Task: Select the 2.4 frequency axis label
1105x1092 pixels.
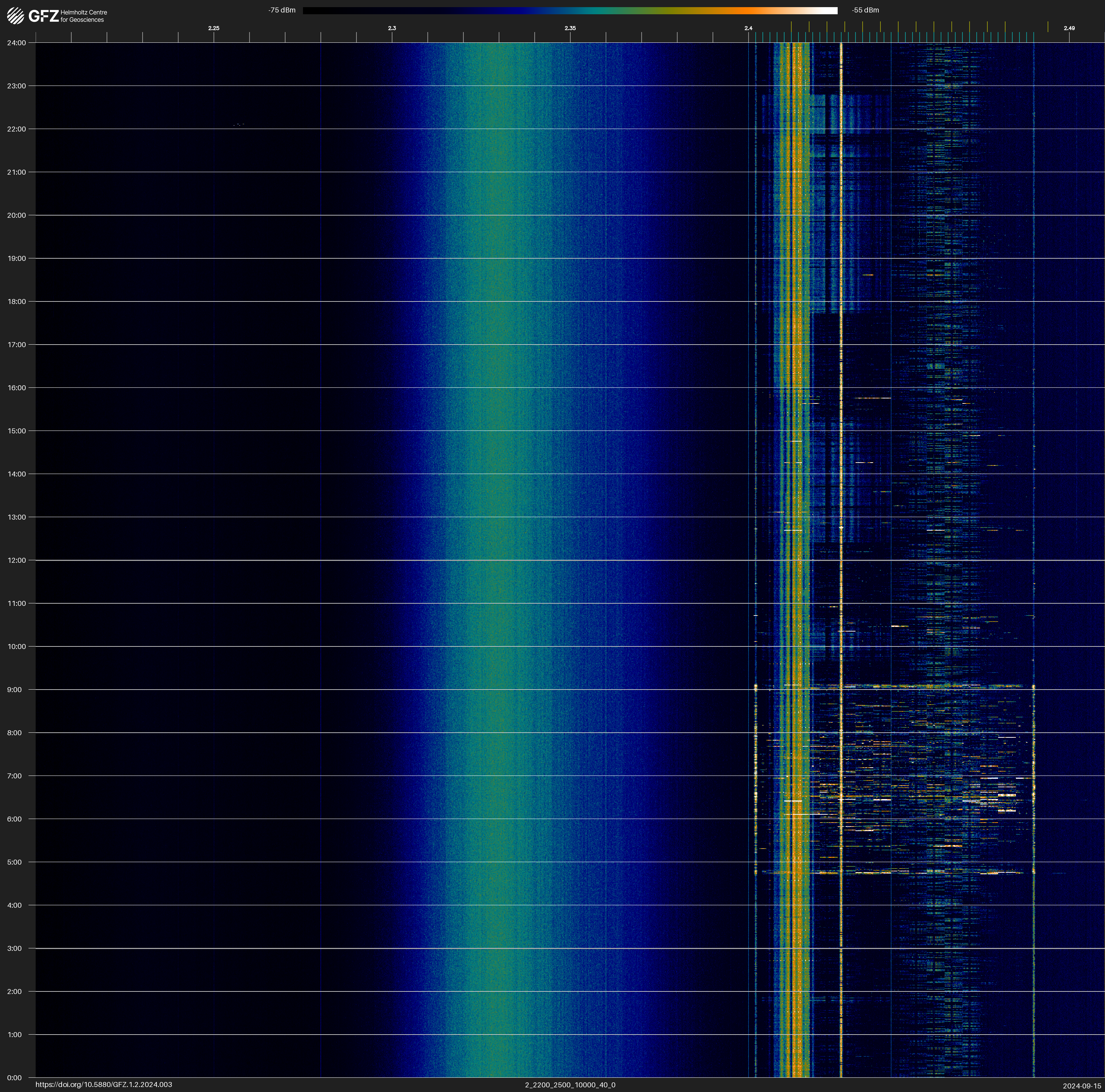Action: click(748, 28)
